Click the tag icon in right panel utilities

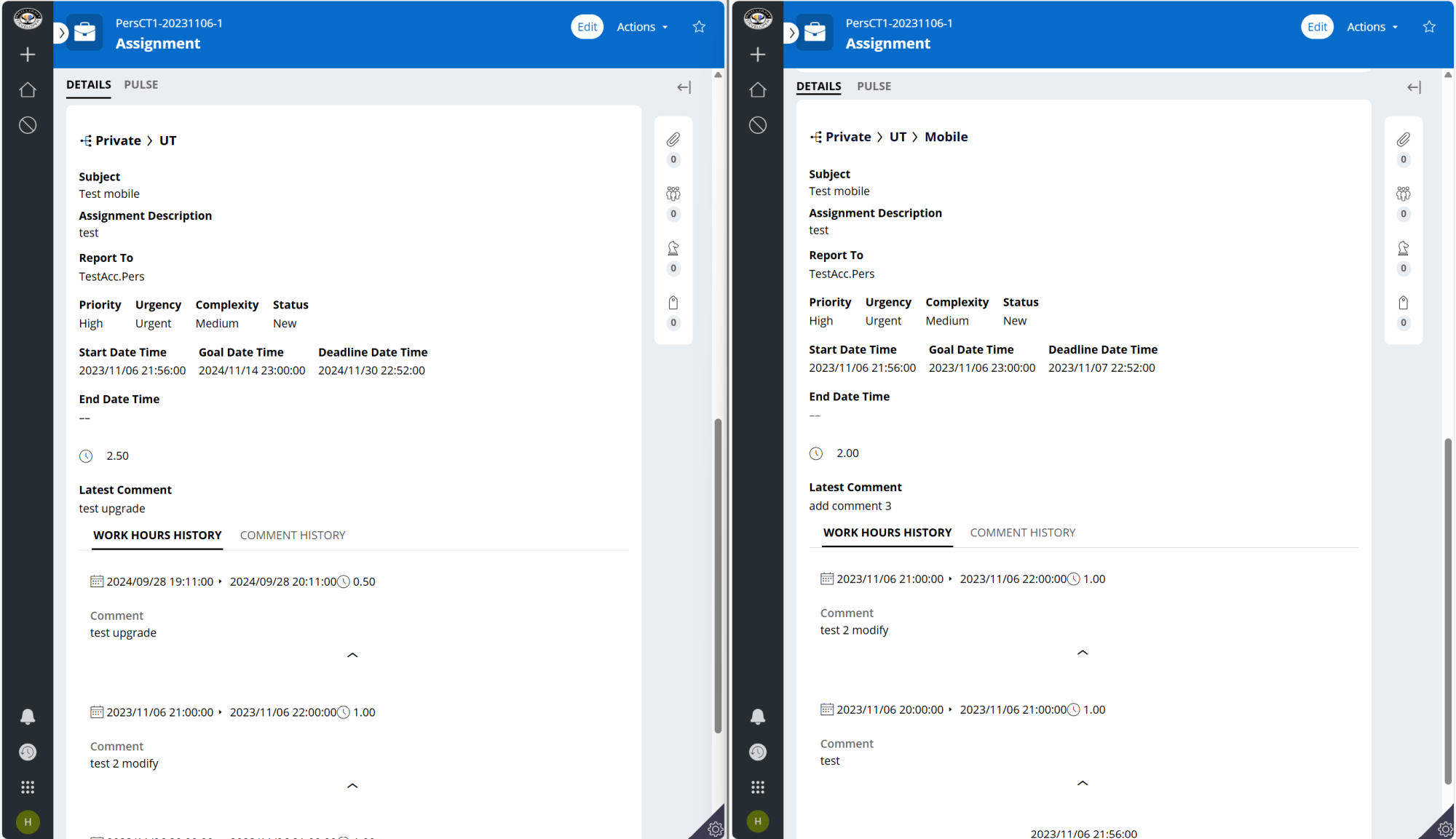[1403, 303]
